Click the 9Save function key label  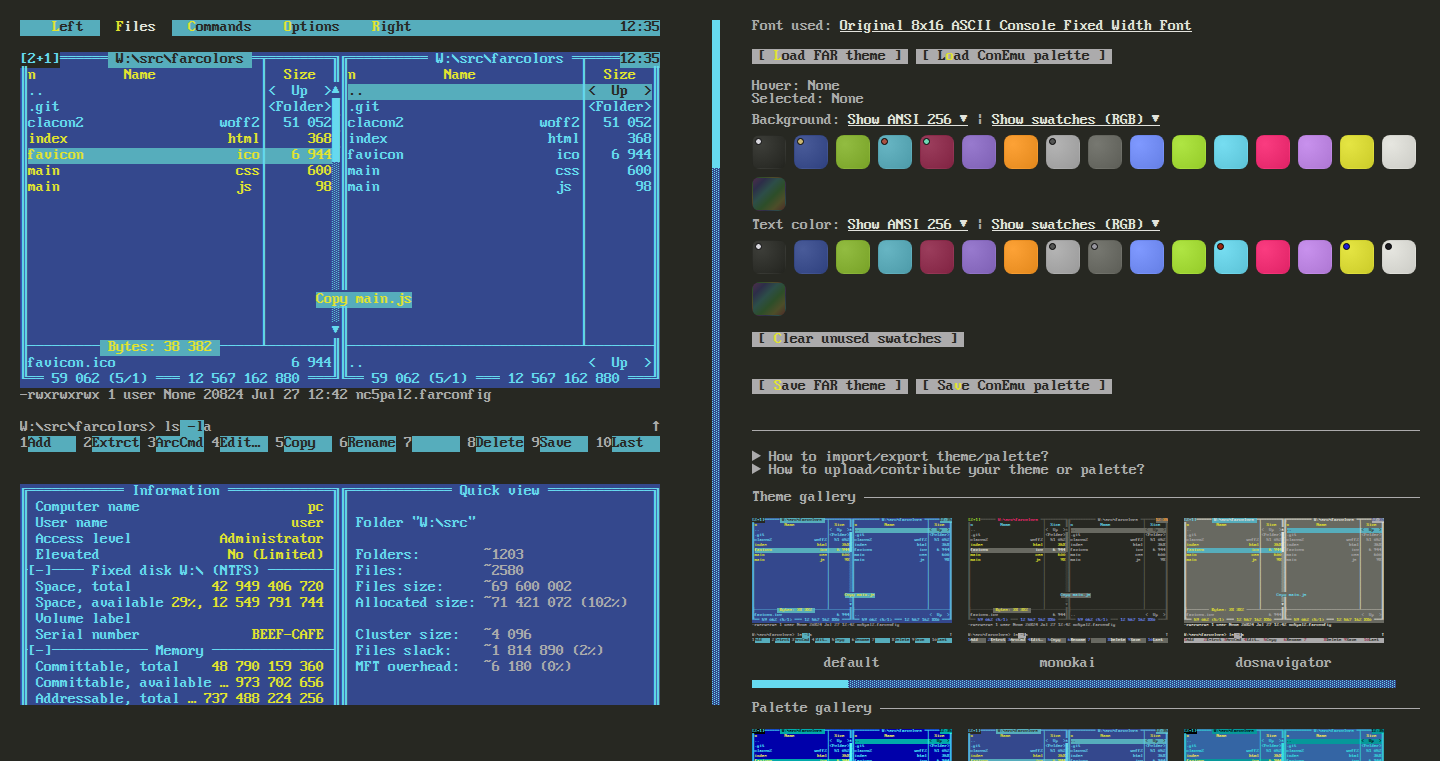tap(560, 443)
